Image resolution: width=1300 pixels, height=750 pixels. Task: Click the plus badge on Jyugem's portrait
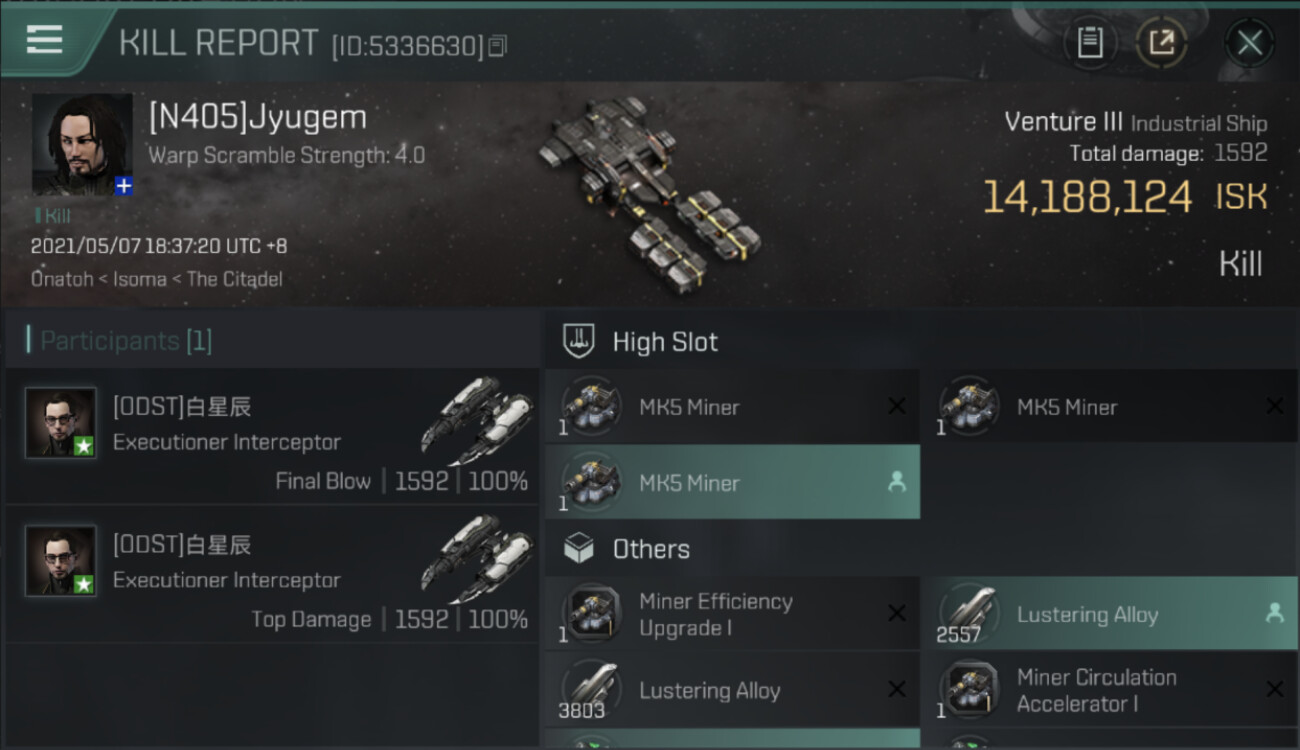click(x=123, y=186)
